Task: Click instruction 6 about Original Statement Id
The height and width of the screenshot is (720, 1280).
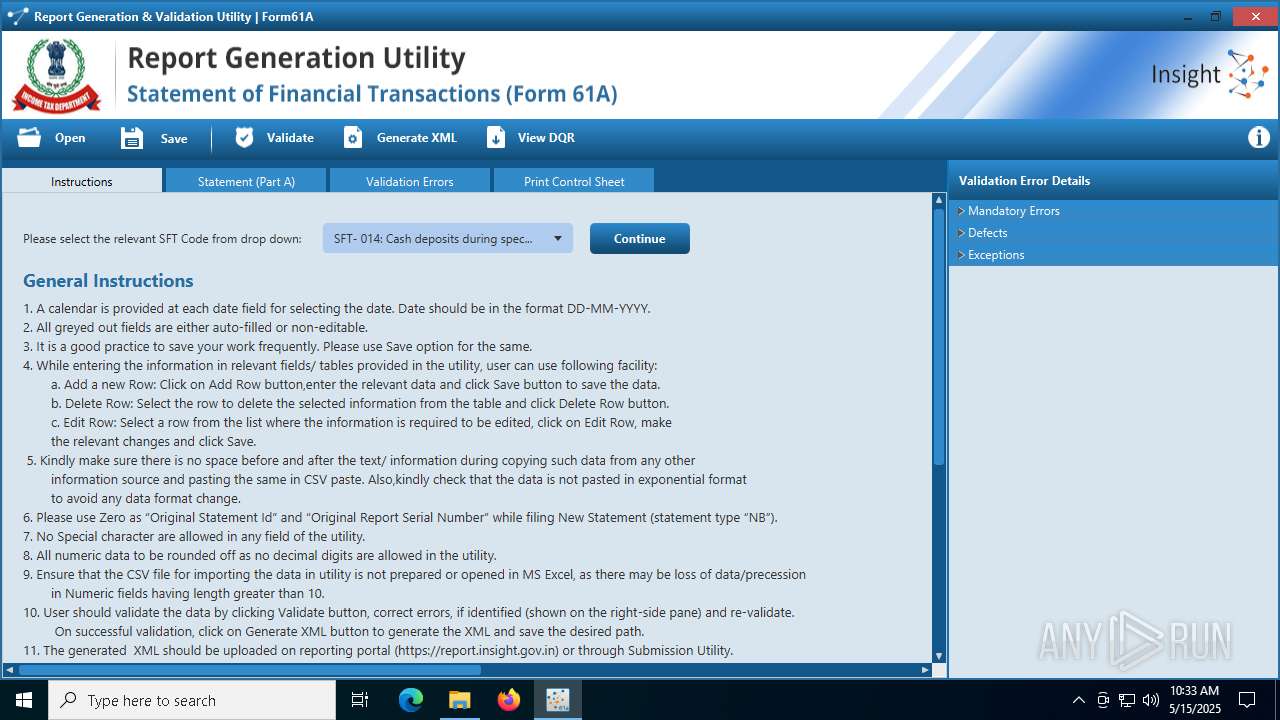Action: pos(400,518)
